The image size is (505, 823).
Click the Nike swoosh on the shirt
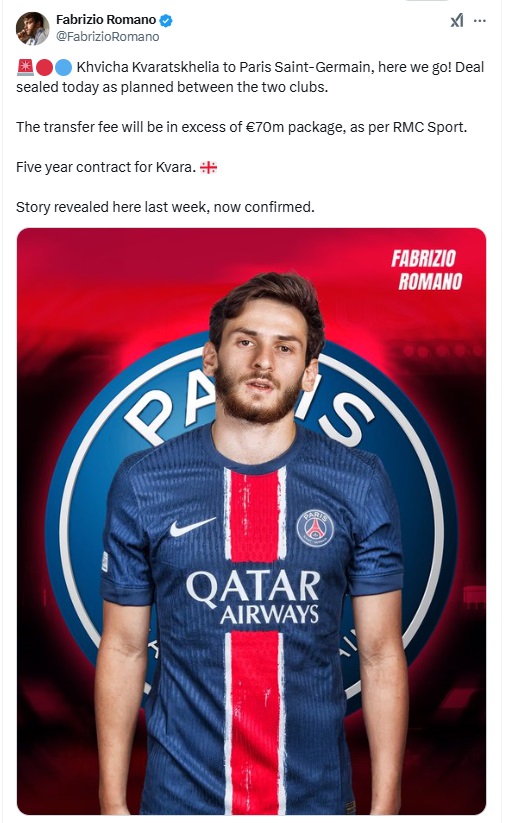coord(192,526)
